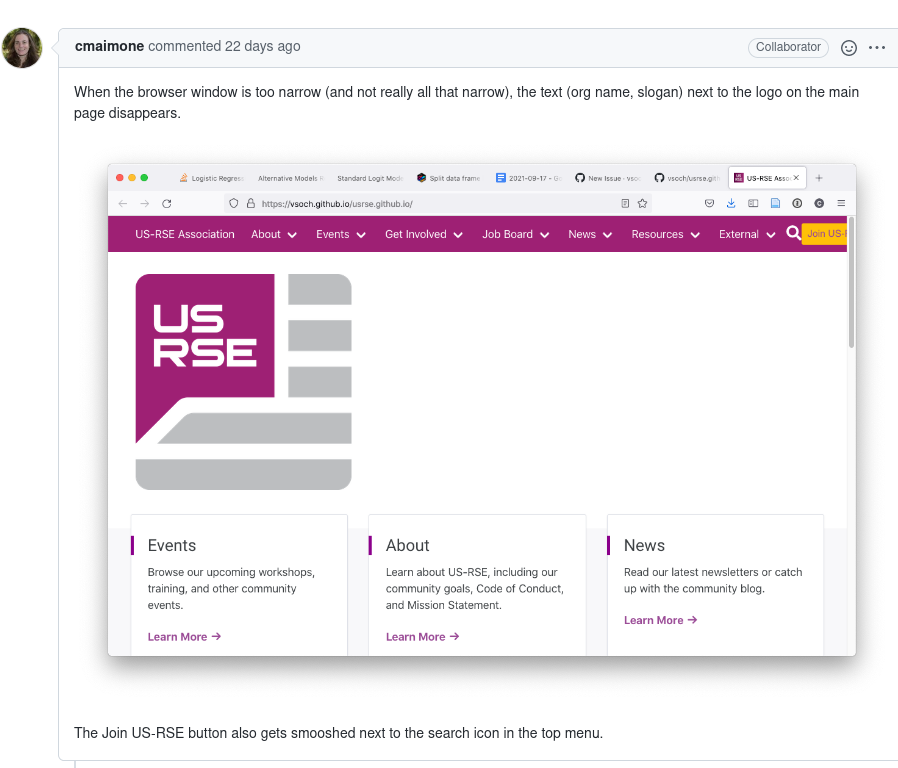Viewport: 898px width, 768px height.
Task: Click the yellow minimize window dot
Action: tap(132, 178)
